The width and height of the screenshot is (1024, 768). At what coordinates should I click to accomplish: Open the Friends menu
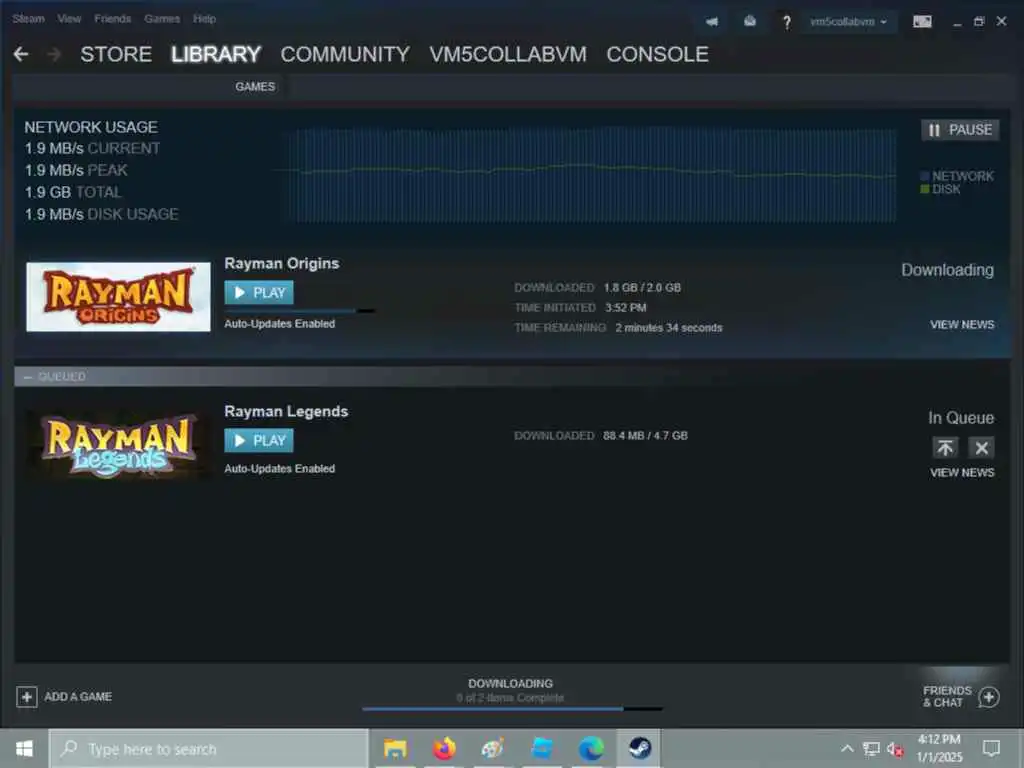point(113,19)
